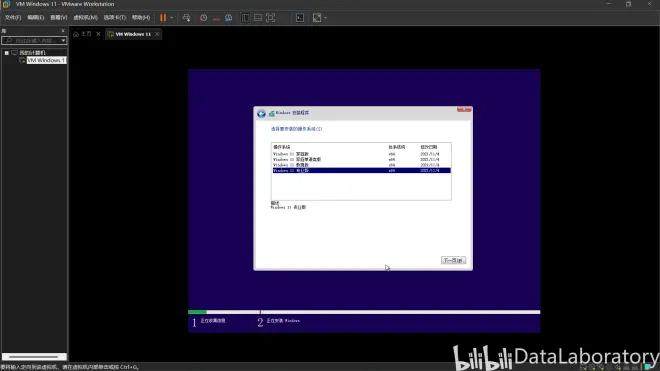Open the stretch display dropdown arrow
Viewport: 660px width, 371px height.
(x=325, y=18)
